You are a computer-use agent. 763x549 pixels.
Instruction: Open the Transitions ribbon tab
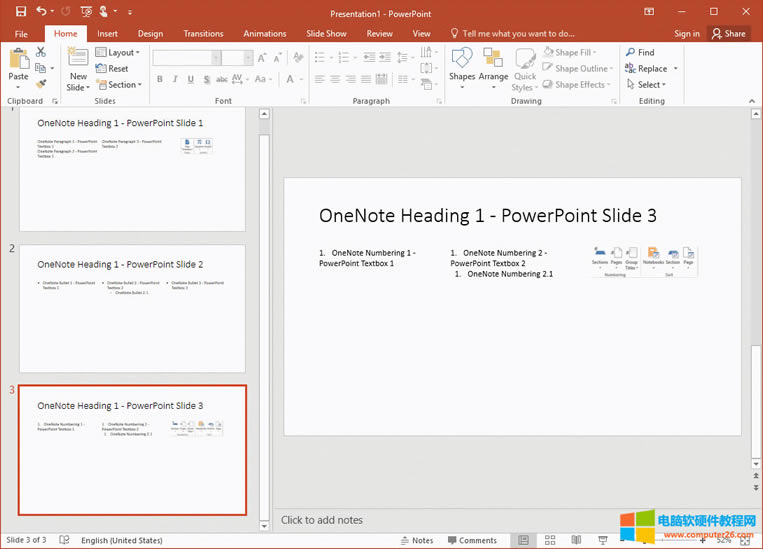pyautogui.click(x=204, y=34)
